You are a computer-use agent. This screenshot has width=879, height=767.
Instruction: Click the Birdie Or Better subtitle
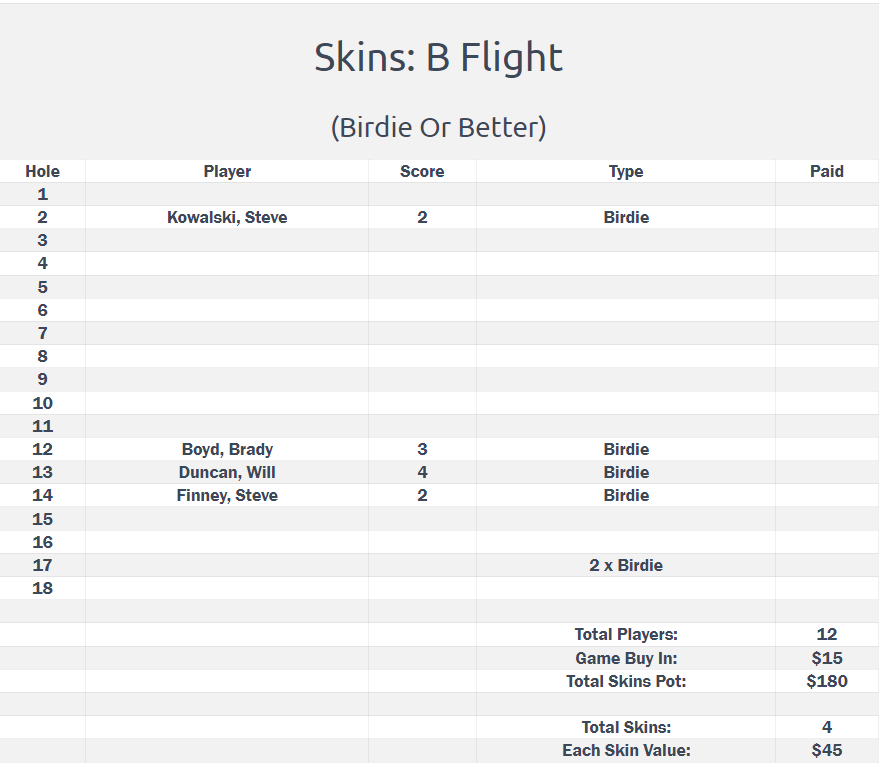click(x=438, y=128)
